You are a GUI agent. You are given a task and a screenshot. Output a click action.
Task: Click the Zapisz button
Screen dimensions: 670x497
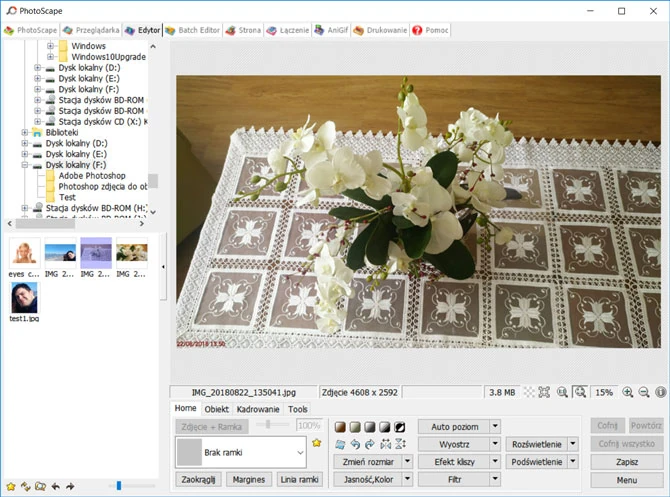pyautogui.click(x=627, y=462)
